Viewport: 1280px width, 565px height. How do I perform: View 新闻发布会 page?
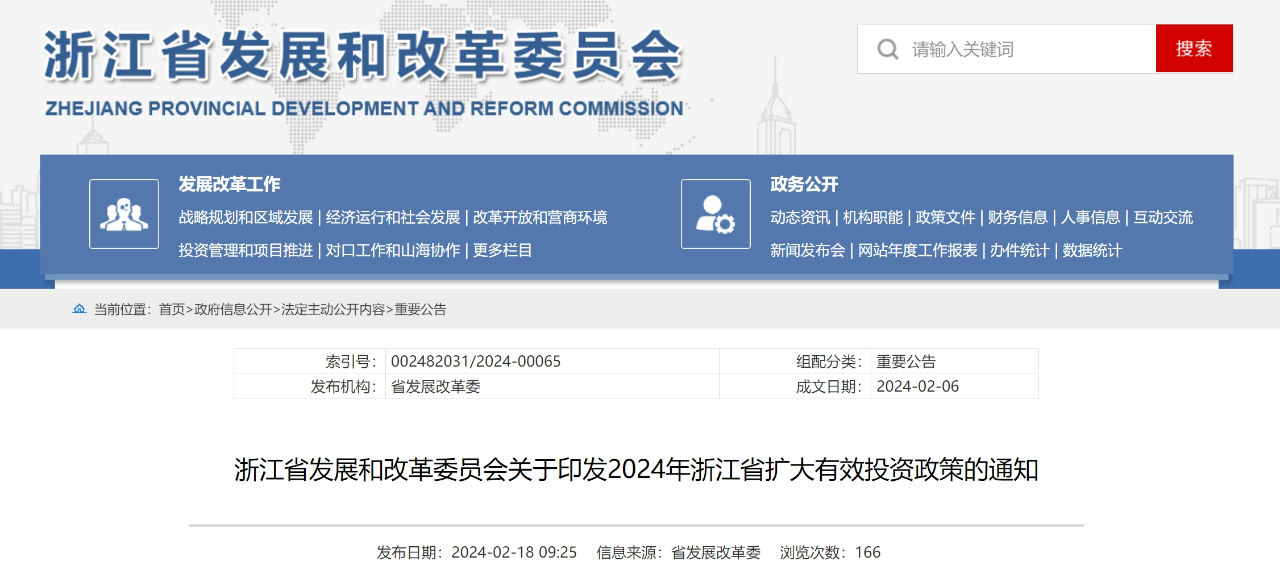(807, 250)
